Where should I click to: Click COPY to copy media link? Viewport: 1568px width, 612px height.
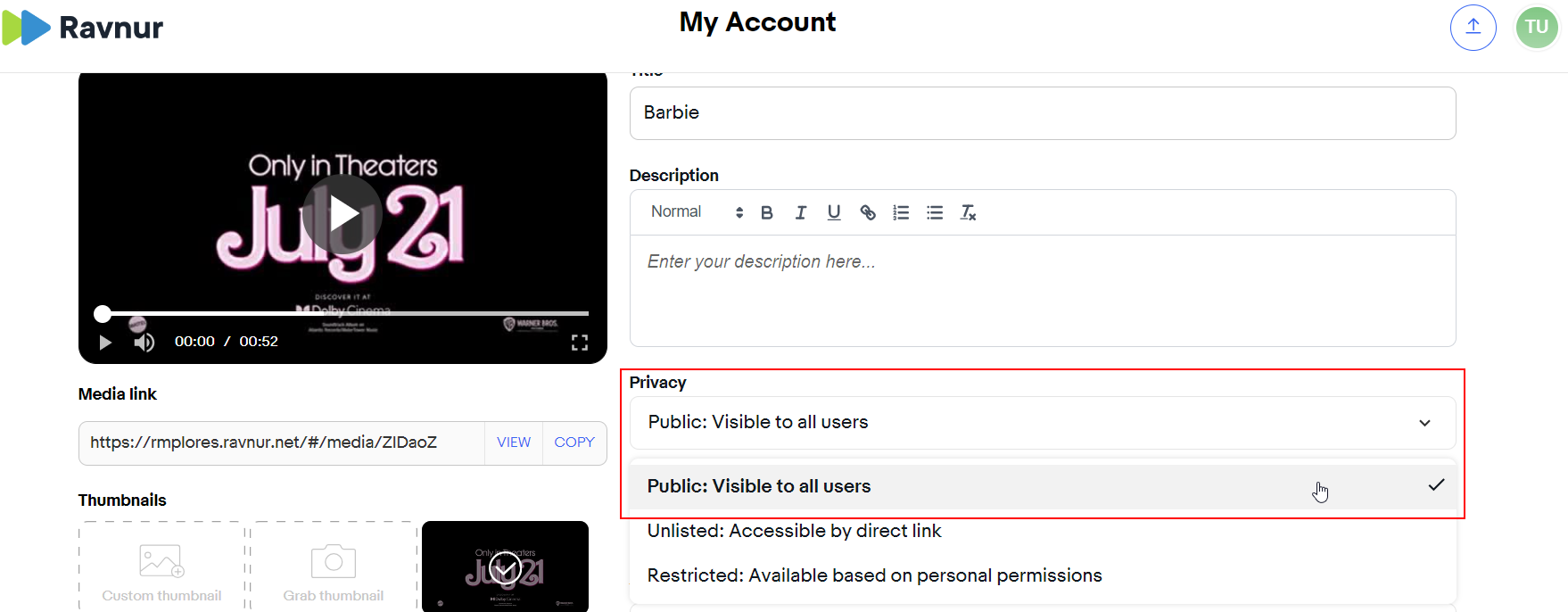pos(574,442)
